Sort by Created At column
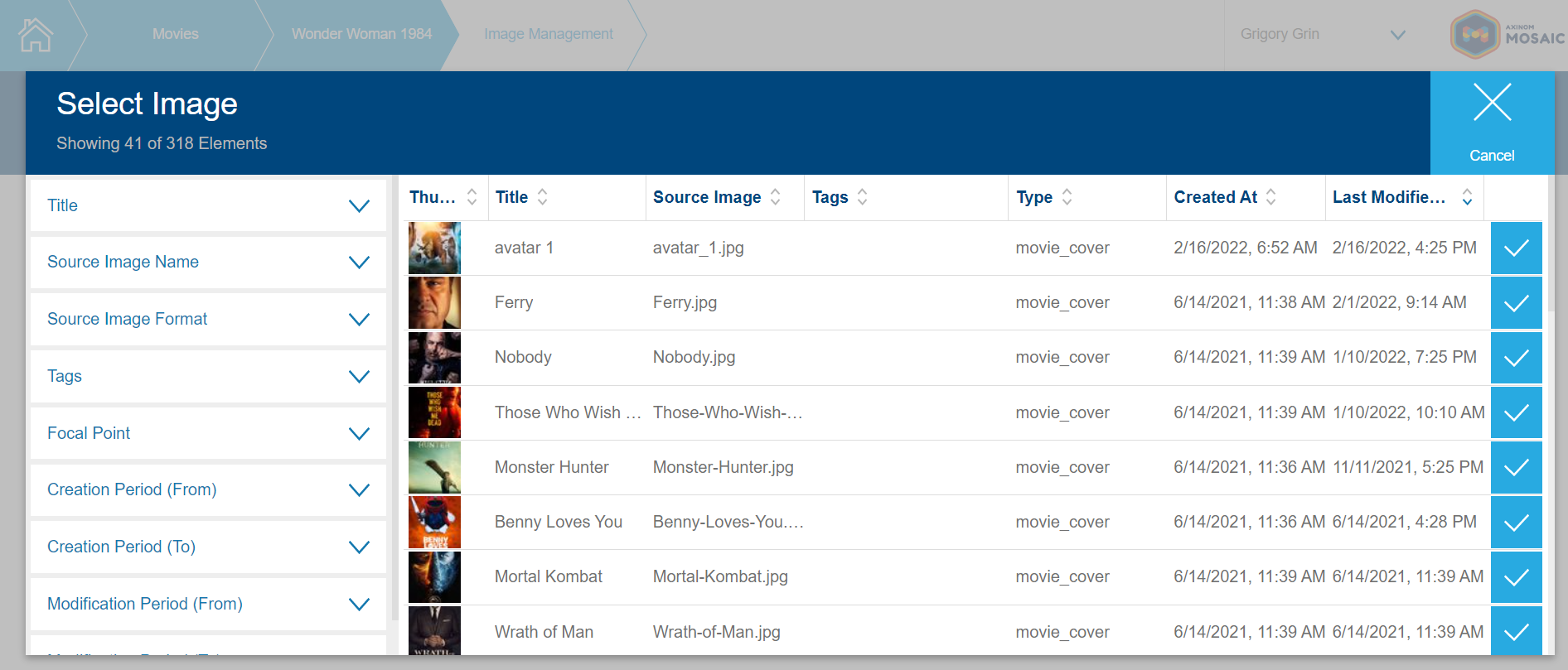 point(1270,197)
